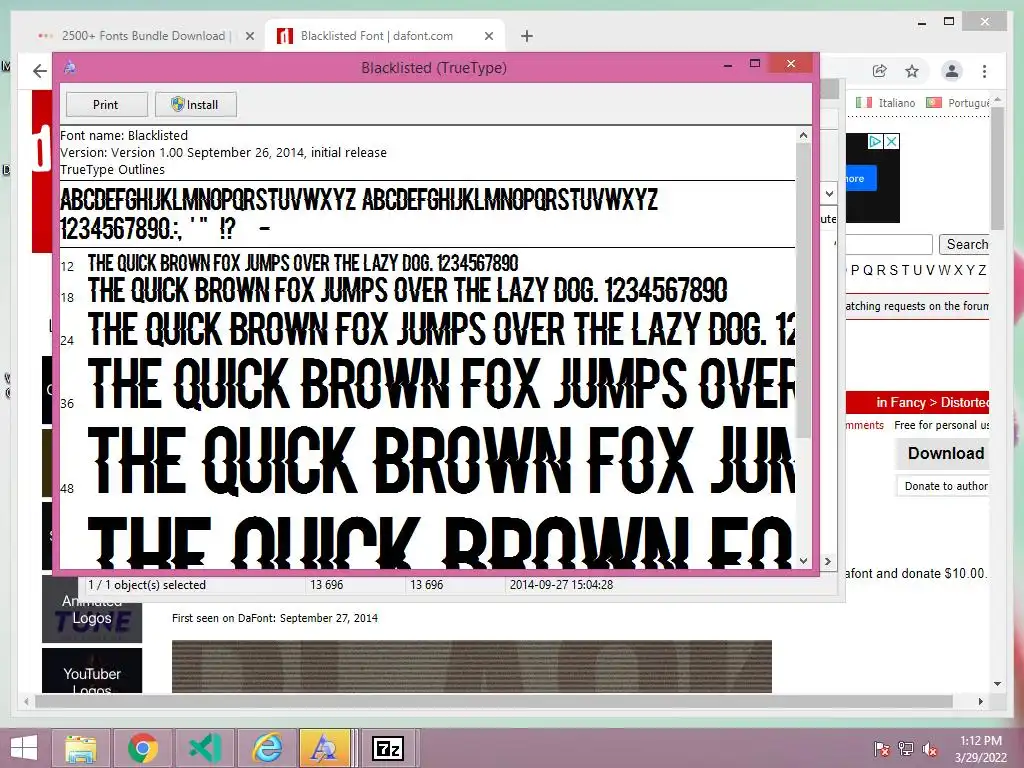This screenshot has height=768, width=1024.
Task: Click the Search button on dafont
Action: point(965,244)
